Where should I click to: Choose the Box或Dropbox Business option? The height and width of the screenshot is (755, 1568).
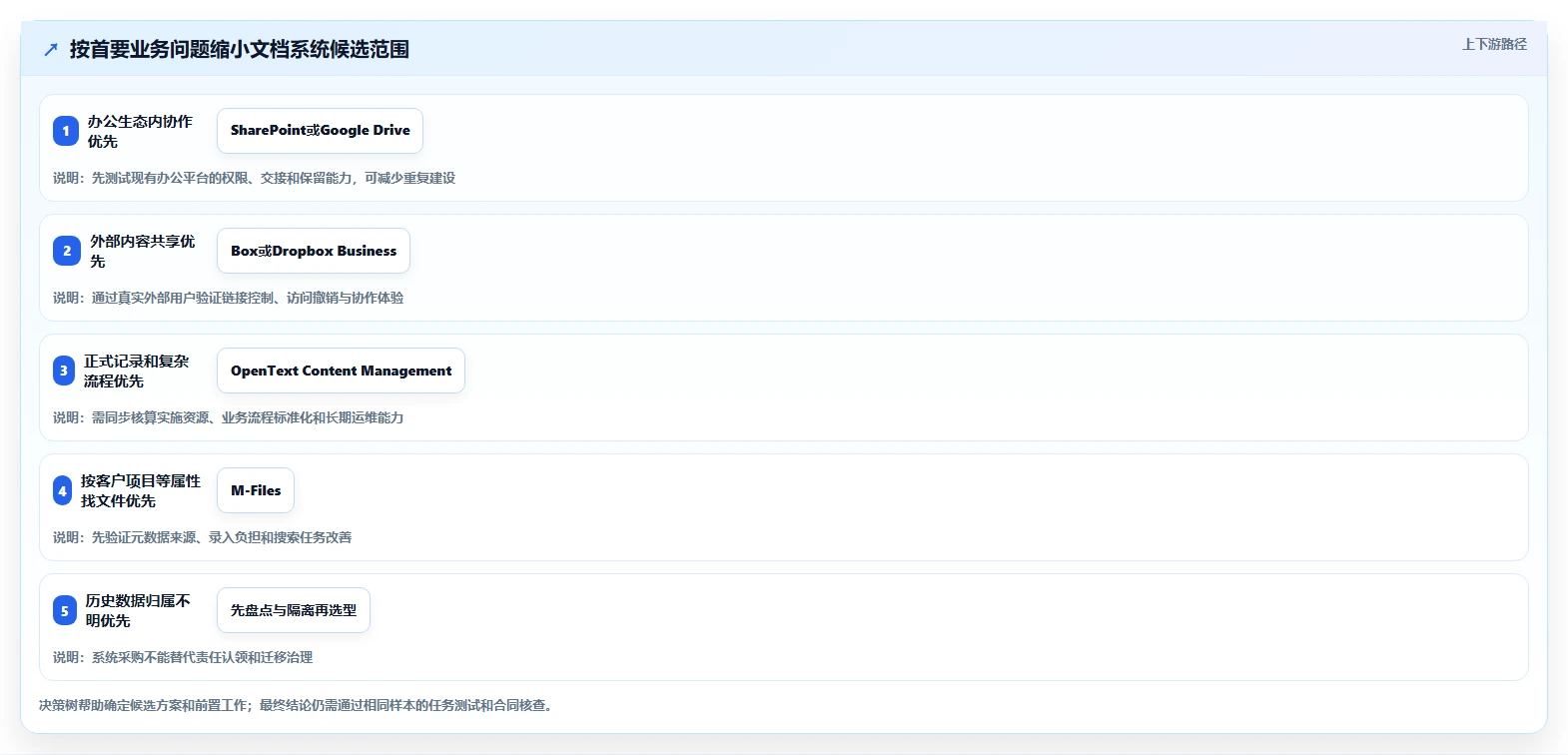coord(314,251)
